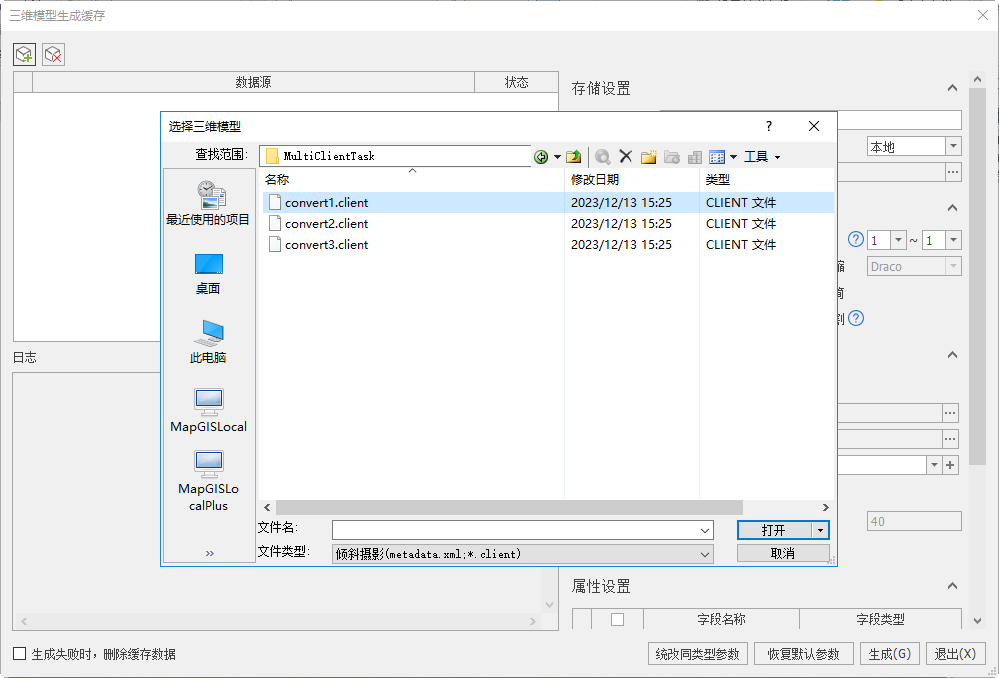Viewport: 999px width, 678px height.
Task: Tick the checkbox in 属性设置 table header
Action: pos(617,619)
